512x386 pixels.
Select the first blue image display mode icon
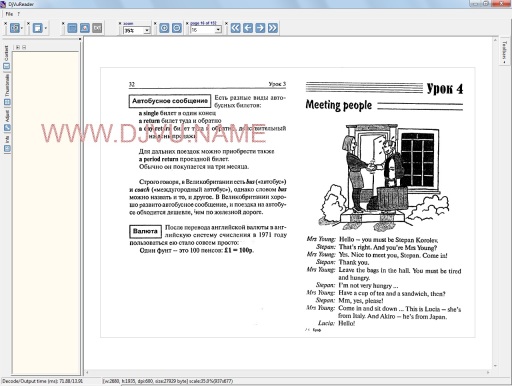[x=72, y=28]
